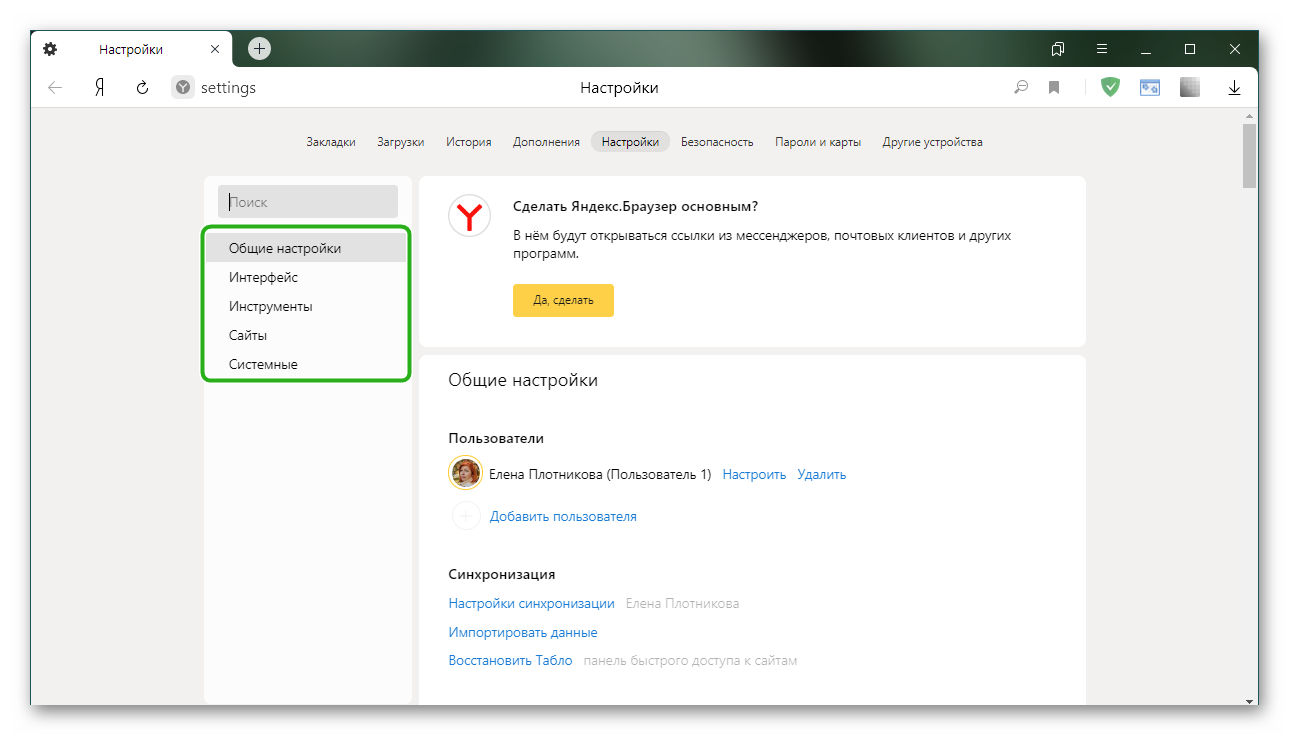Image resolution: width=1289 pixels, height=735 pixels.
Task: Open the tab groups icon in title bar
Action: tap(1058, 49)
